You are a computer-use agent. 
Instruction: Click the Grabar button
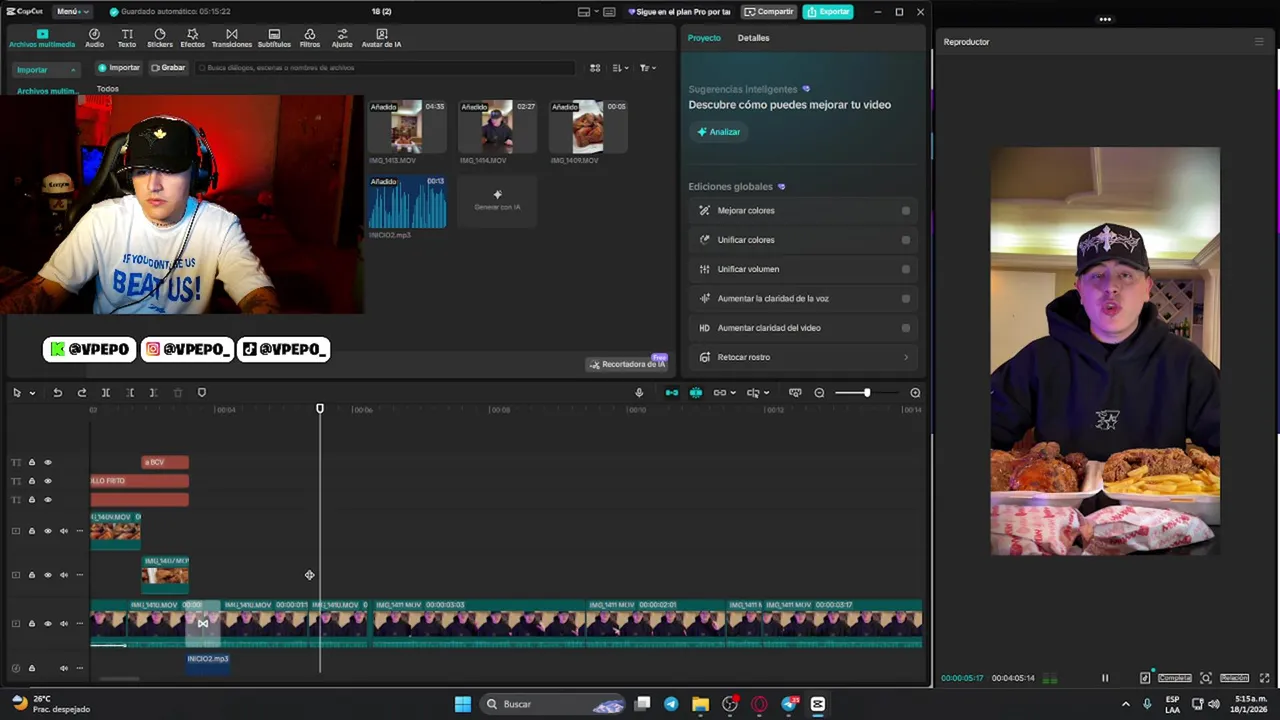[x=168, y=68]
